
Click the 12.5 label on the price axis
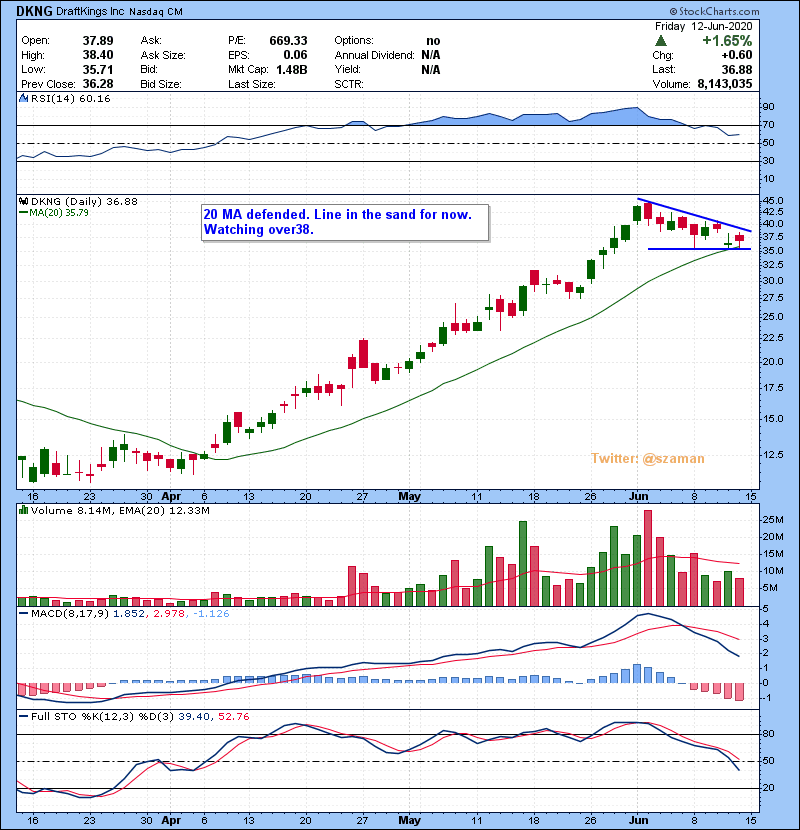[x=772, y=454]
